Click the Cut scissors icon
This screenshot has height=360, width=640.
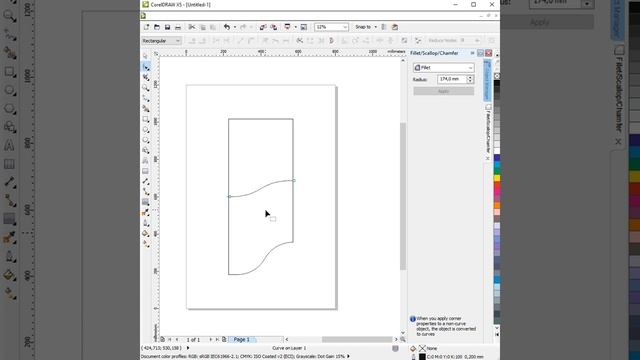tap(192, 27)
